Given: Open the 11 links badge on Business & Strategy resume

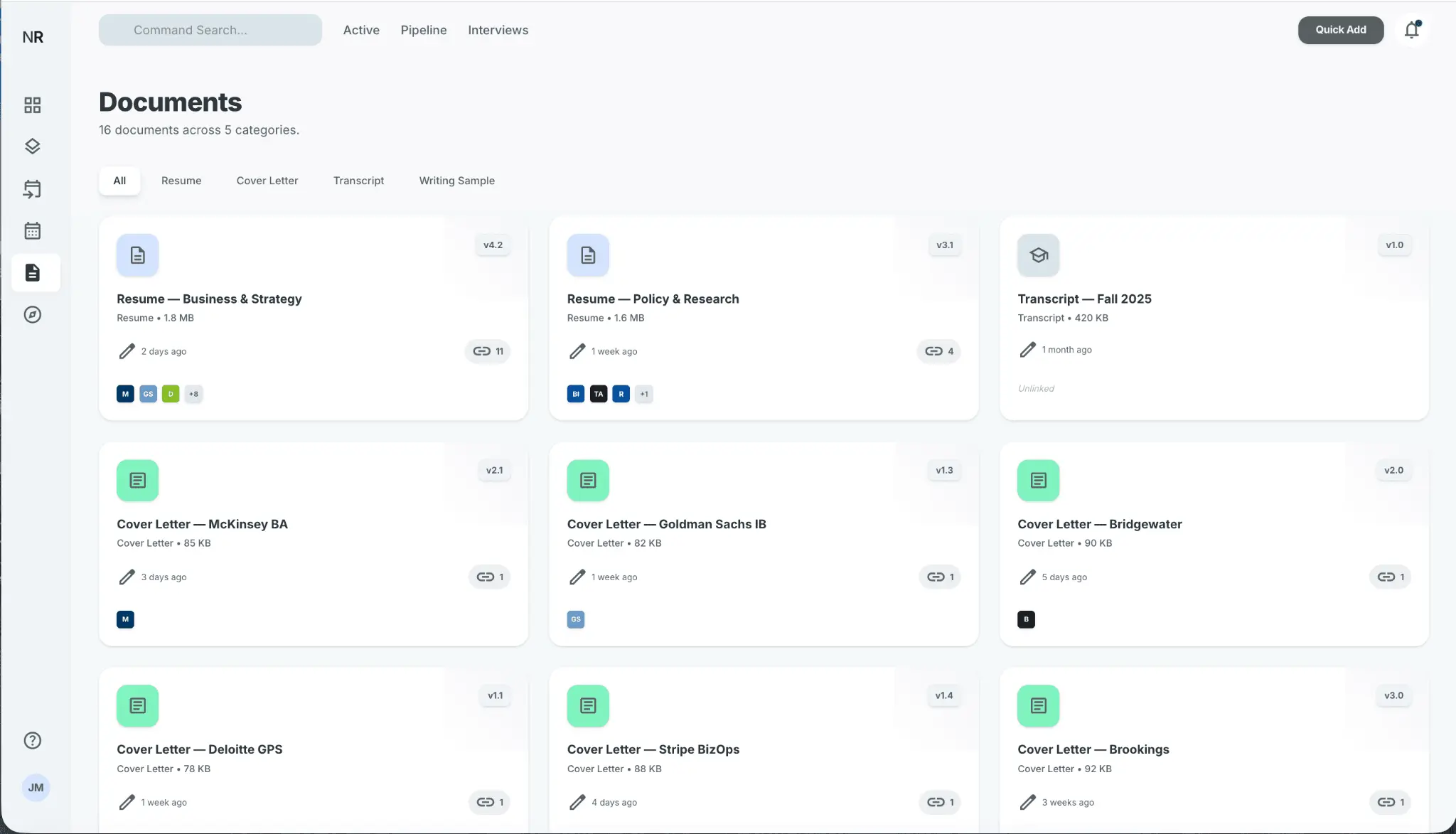Looking at the screenshot, I should [488, 351].
